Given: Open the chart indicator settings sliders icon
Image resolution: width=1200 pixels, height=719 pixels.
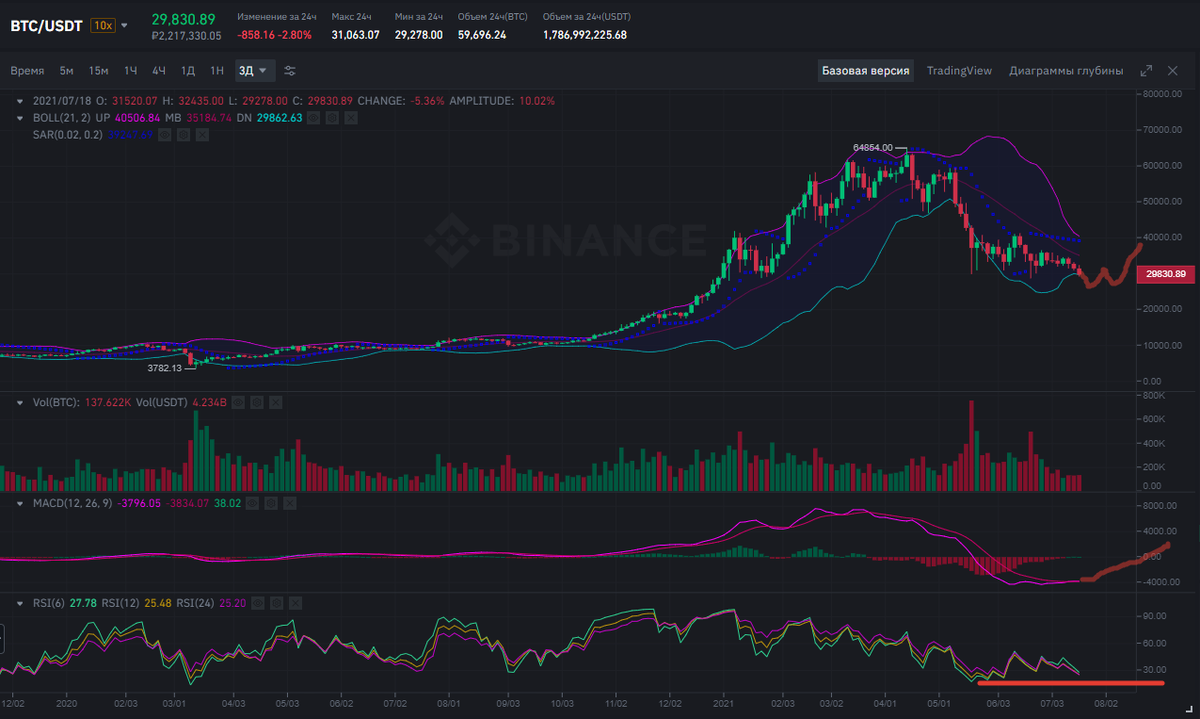Looking at the screenshot, I should coord(290,70).
